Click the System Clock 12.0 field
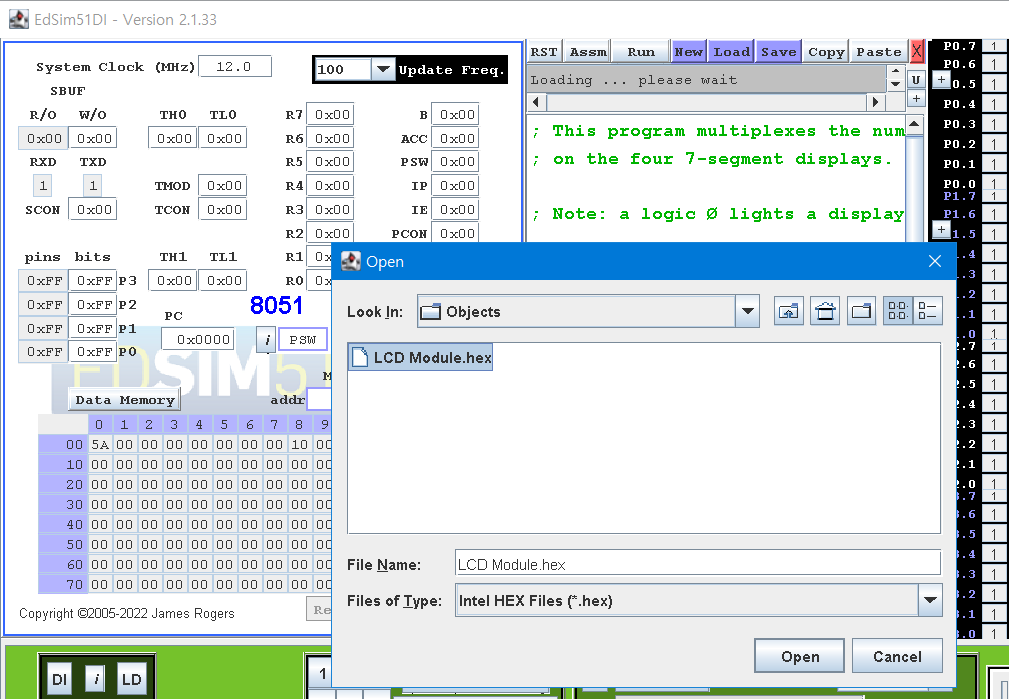 coord(235,66)
